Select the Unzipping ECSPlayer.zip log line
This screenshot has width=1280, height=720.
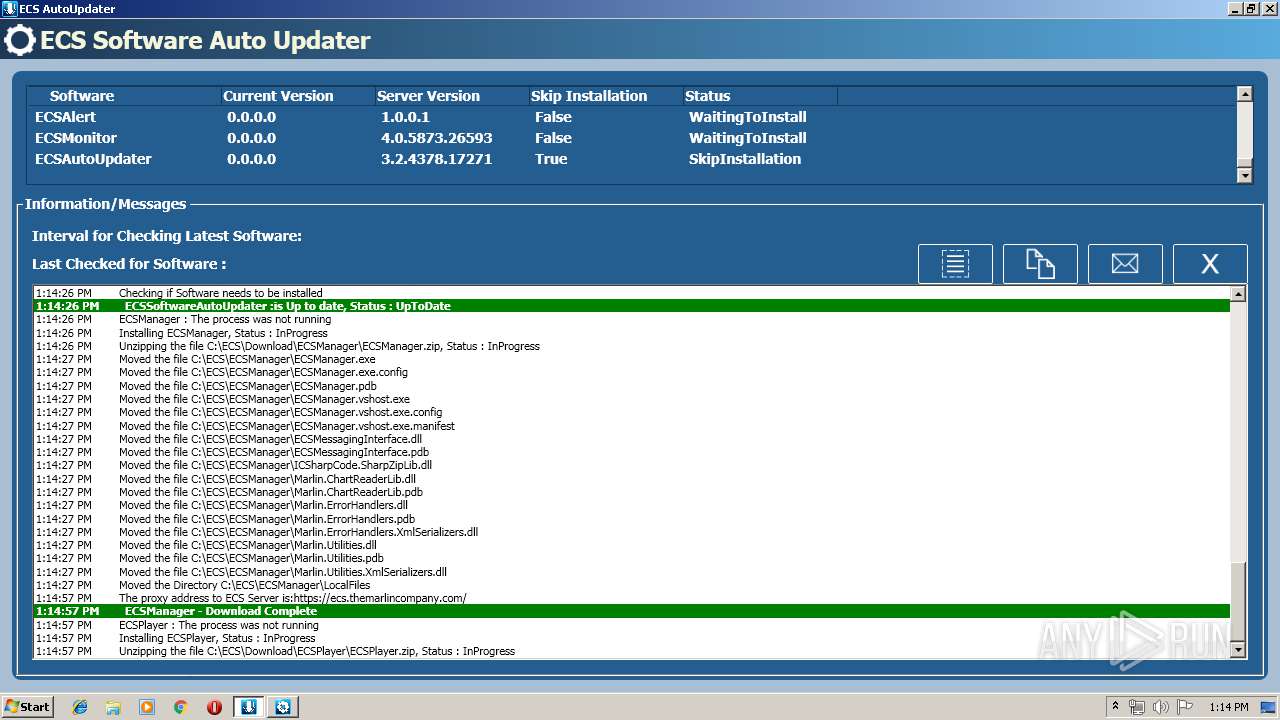(x=632, y=651)
